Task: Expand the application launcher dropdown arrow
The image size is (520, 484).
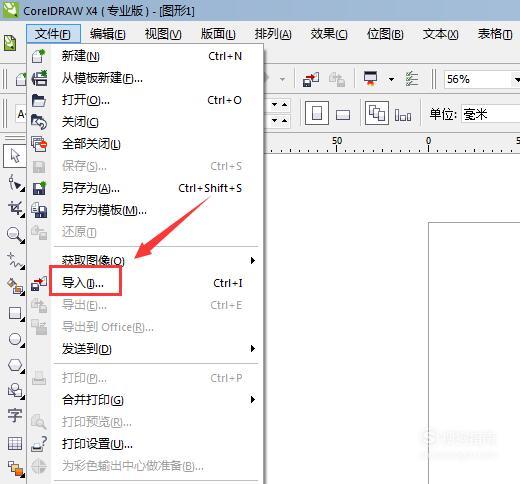Action: 391,79
